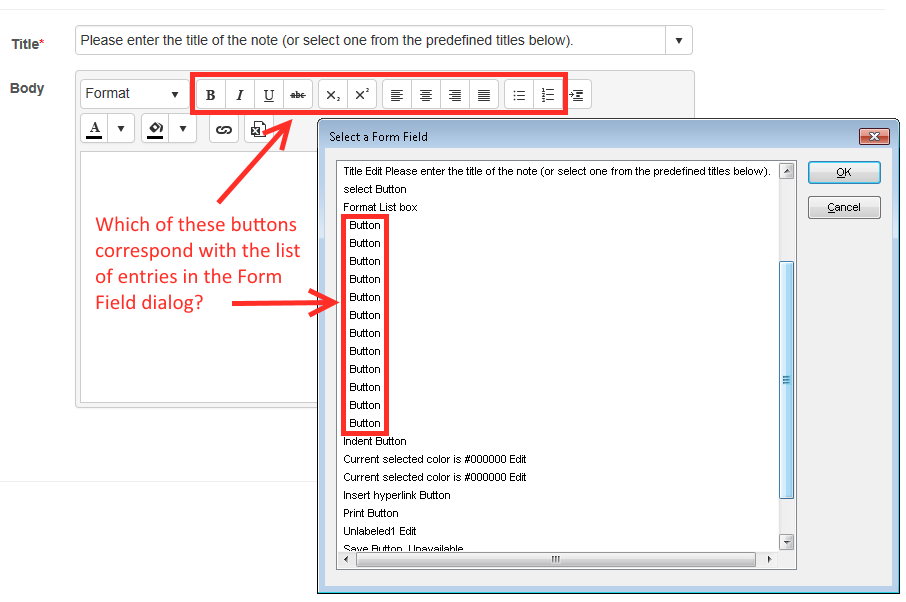
Task: Click the font color A icon
Action: click(95, 128)
